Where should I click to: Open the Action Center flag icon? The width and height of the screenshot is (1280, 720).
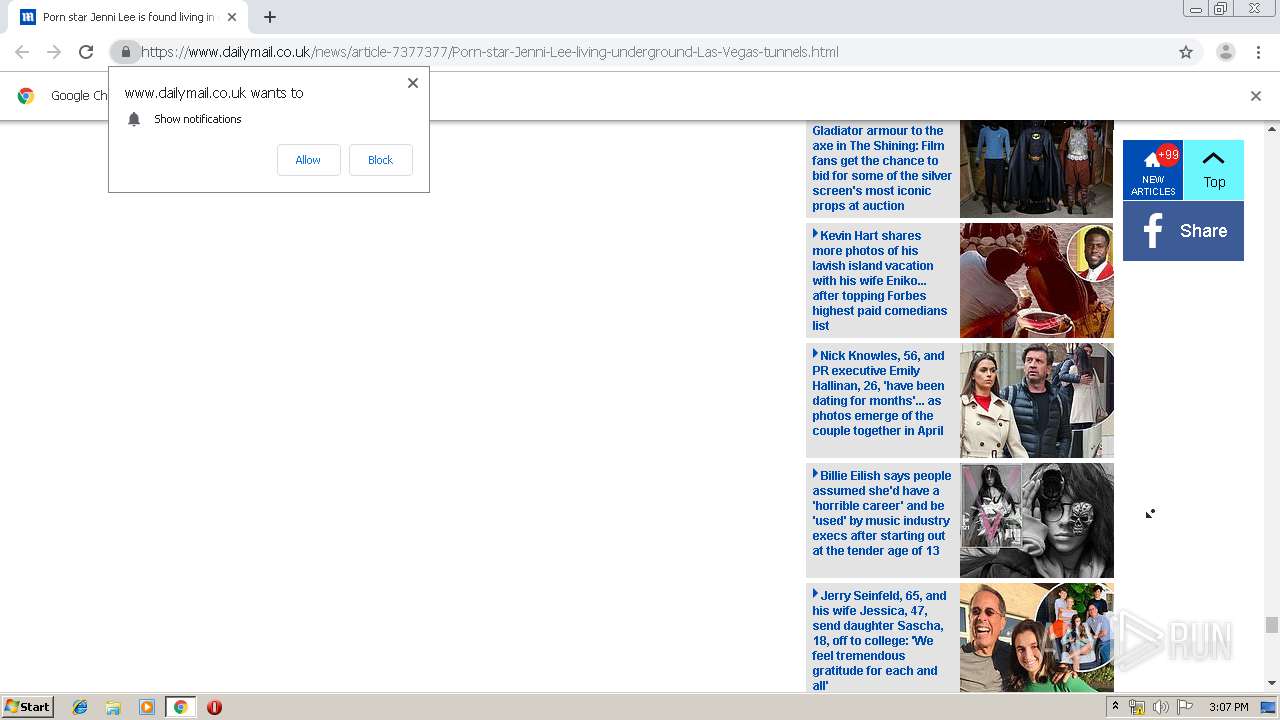click(x=1185, y=707)
